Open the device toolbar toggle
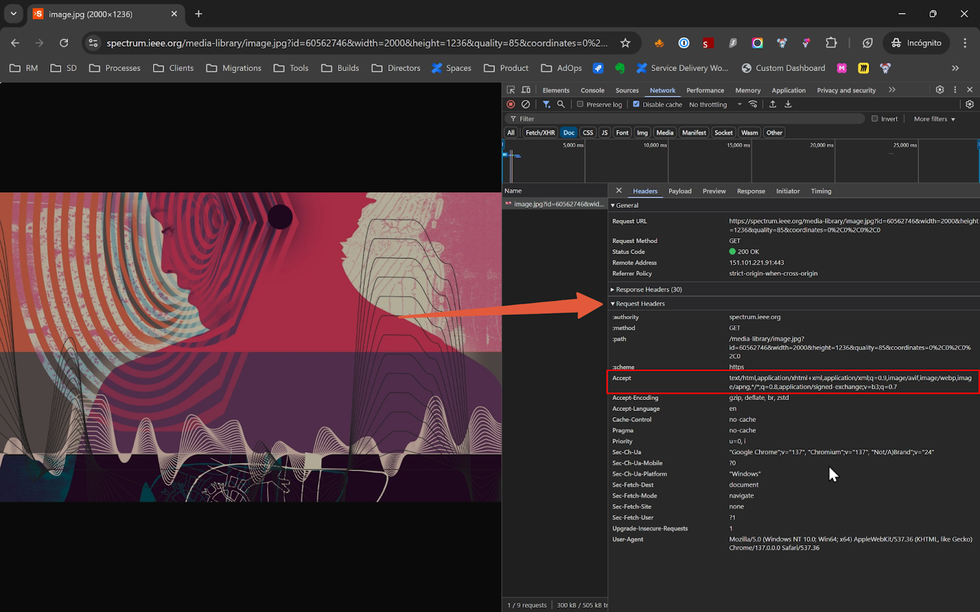The width and height of the screenshot is (980, 612). [525, 90]
